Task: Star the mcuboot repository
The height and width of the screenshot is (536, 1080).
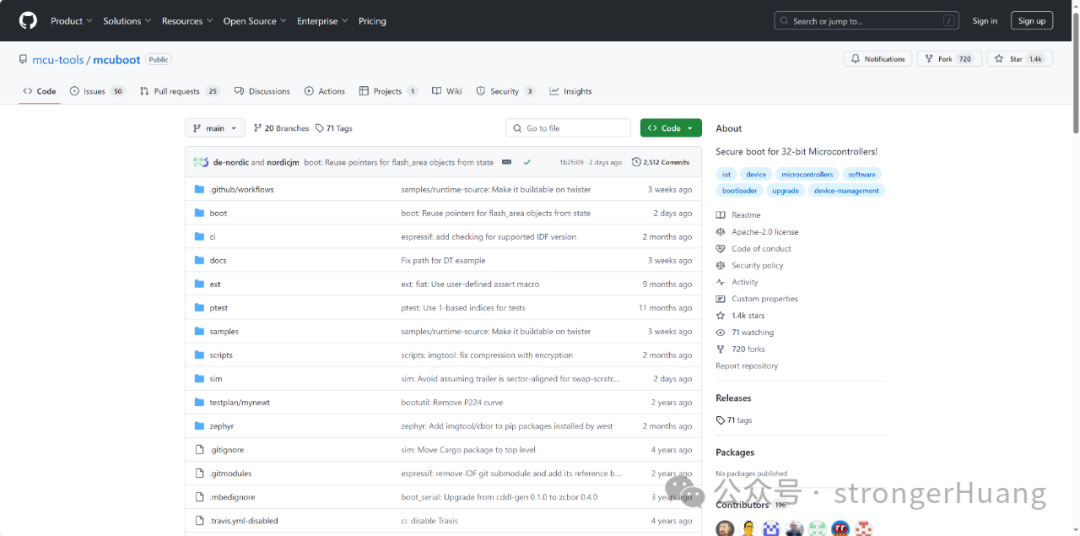Action: pos(1020,59)
